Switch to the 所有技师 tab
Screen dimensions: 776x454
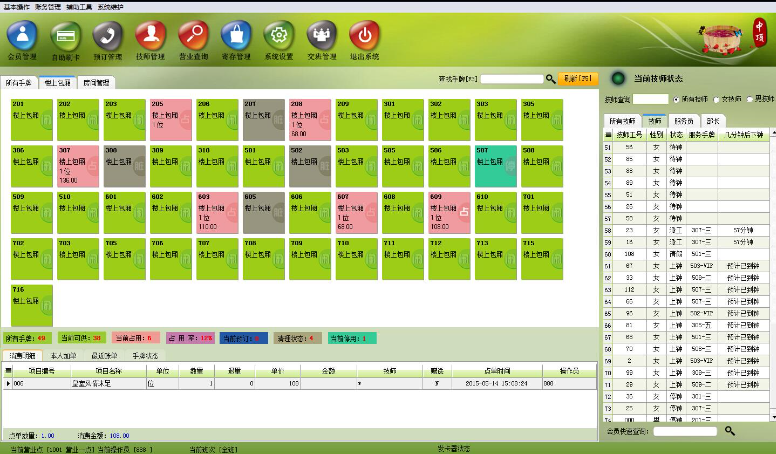(622, 121)
